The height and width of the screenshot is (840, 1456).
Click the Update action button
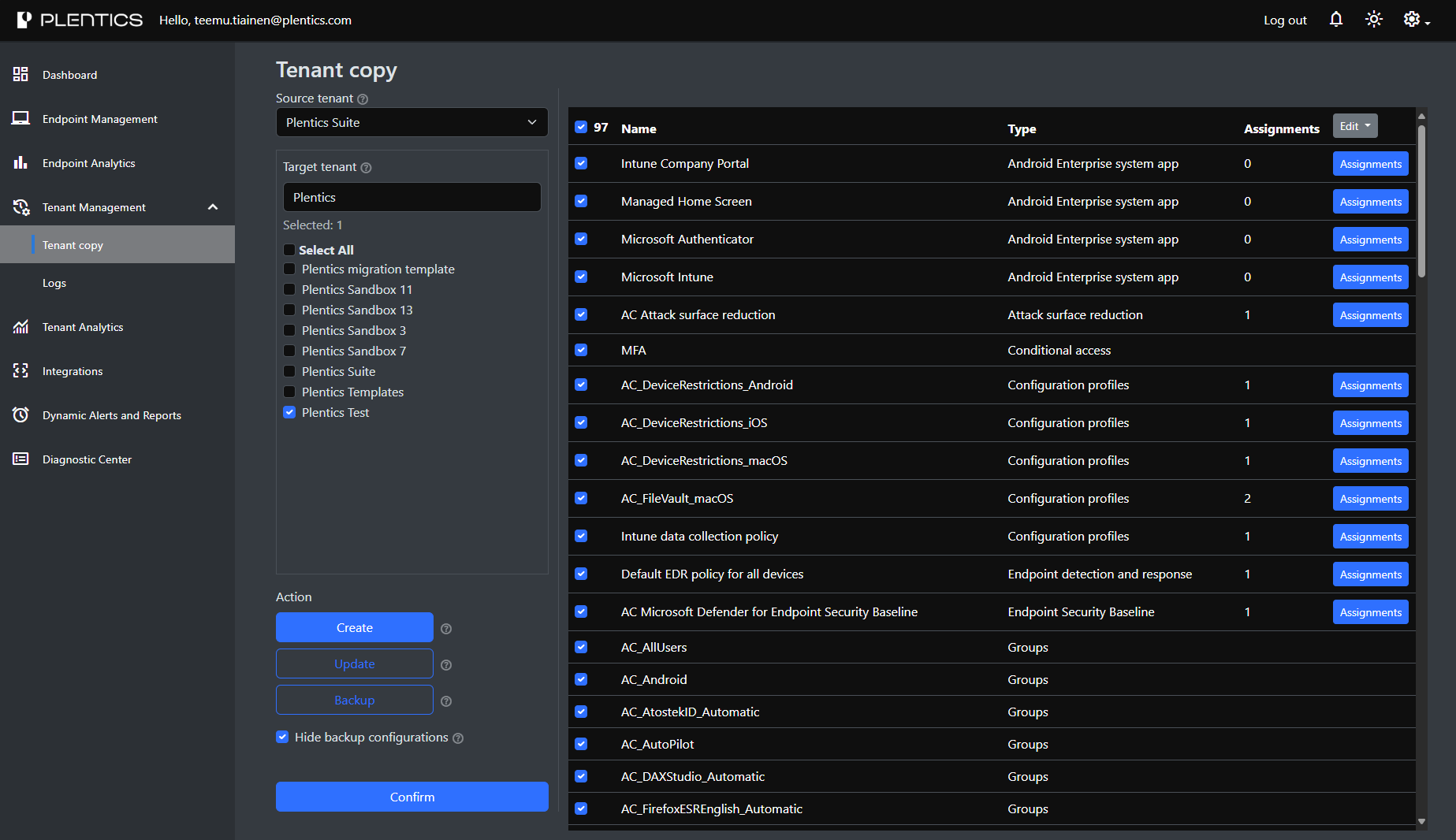click(355, 663)
